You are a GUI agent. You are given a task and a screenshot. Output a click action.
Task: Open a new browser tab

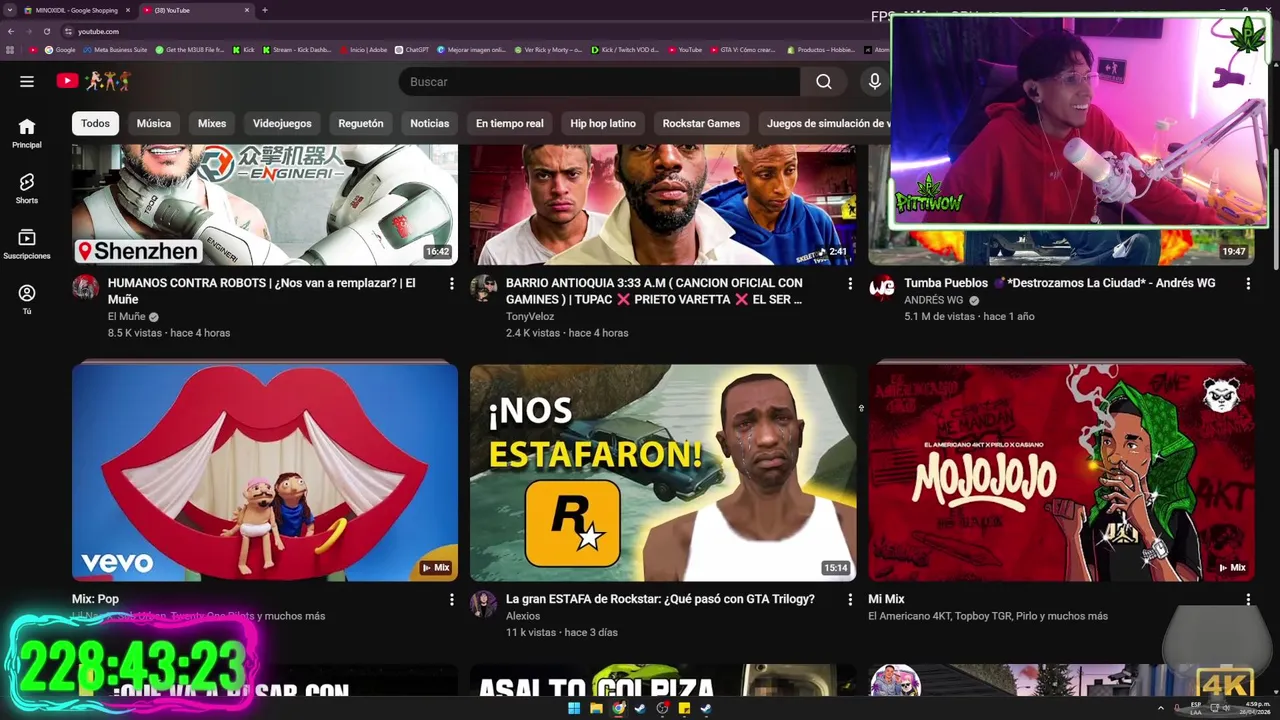(x=264, y=10)
